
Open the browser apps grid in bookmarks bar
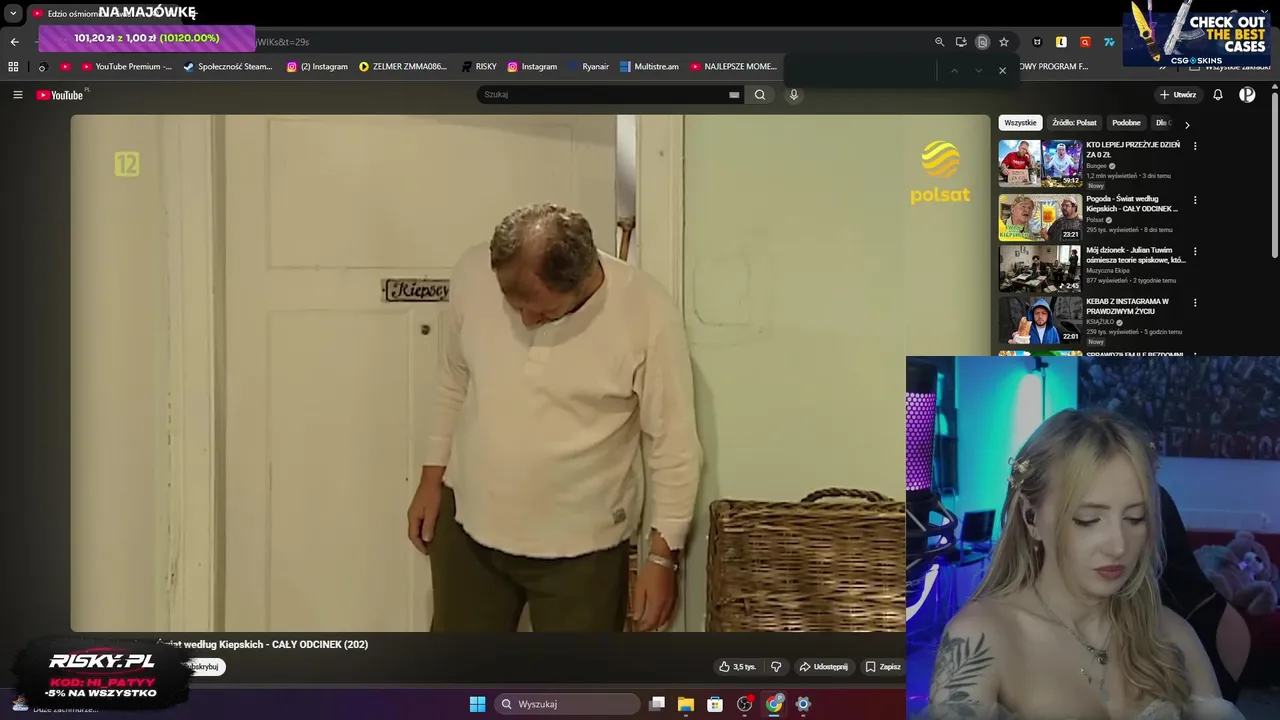pyautogui.click(x=13, y=67)
